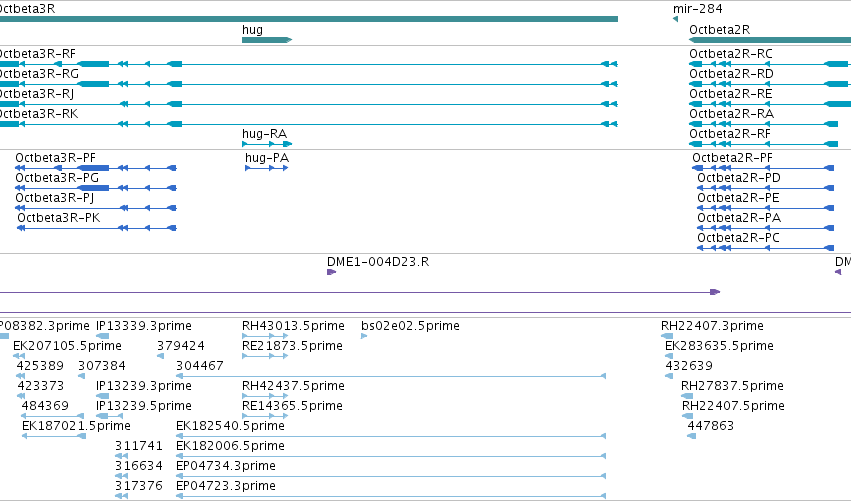Click the Octbeta2R gene label
851x501 pixels.
(x=720, y=30)
